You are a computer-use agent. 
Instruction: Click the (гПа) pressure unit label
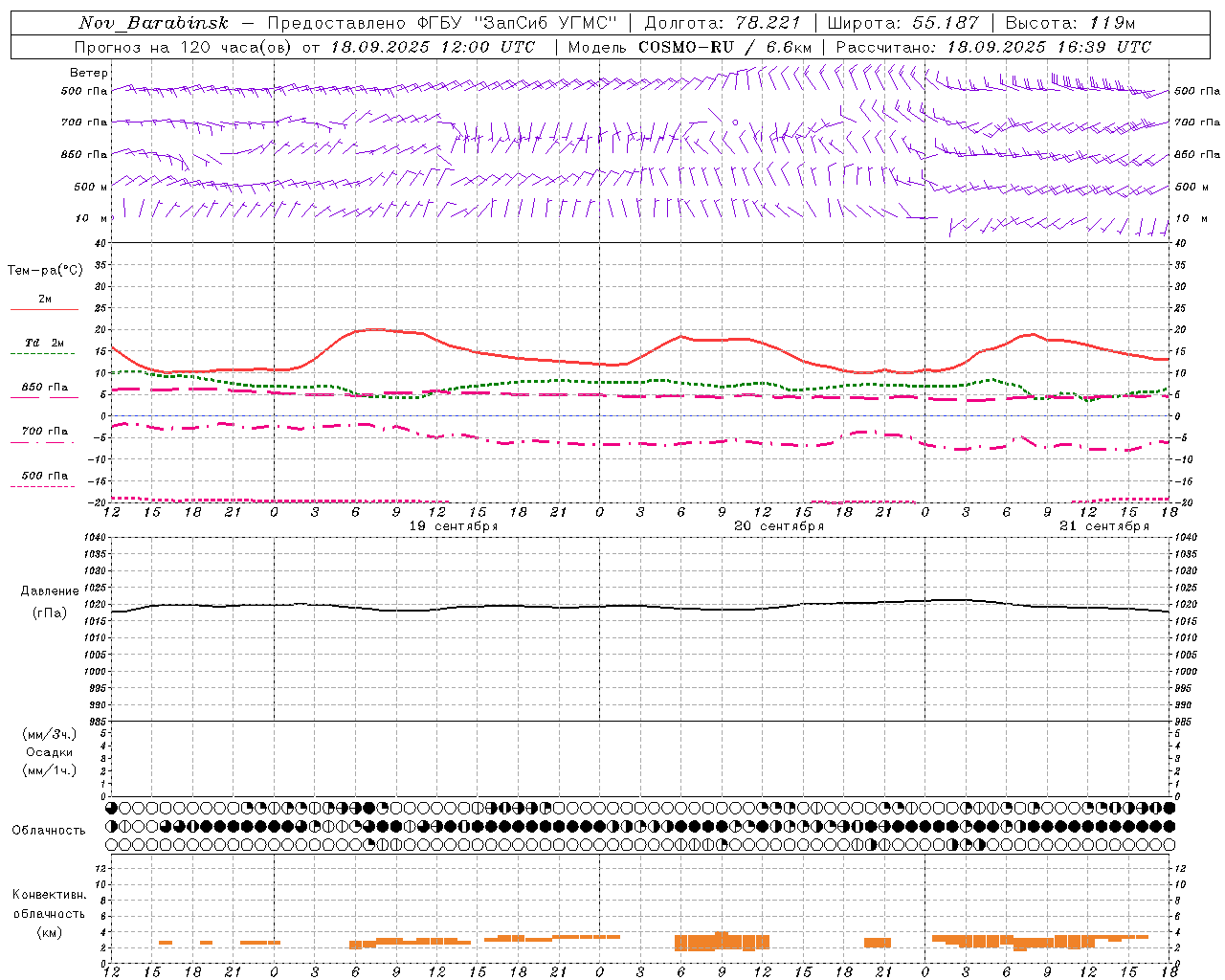click(50, 613)
